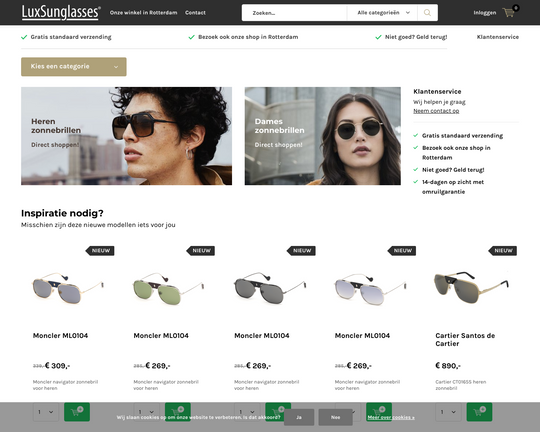540x432 pixels.
Task: Click the Inloggen link
Action: pyautogui.click(x=485, y=13)
